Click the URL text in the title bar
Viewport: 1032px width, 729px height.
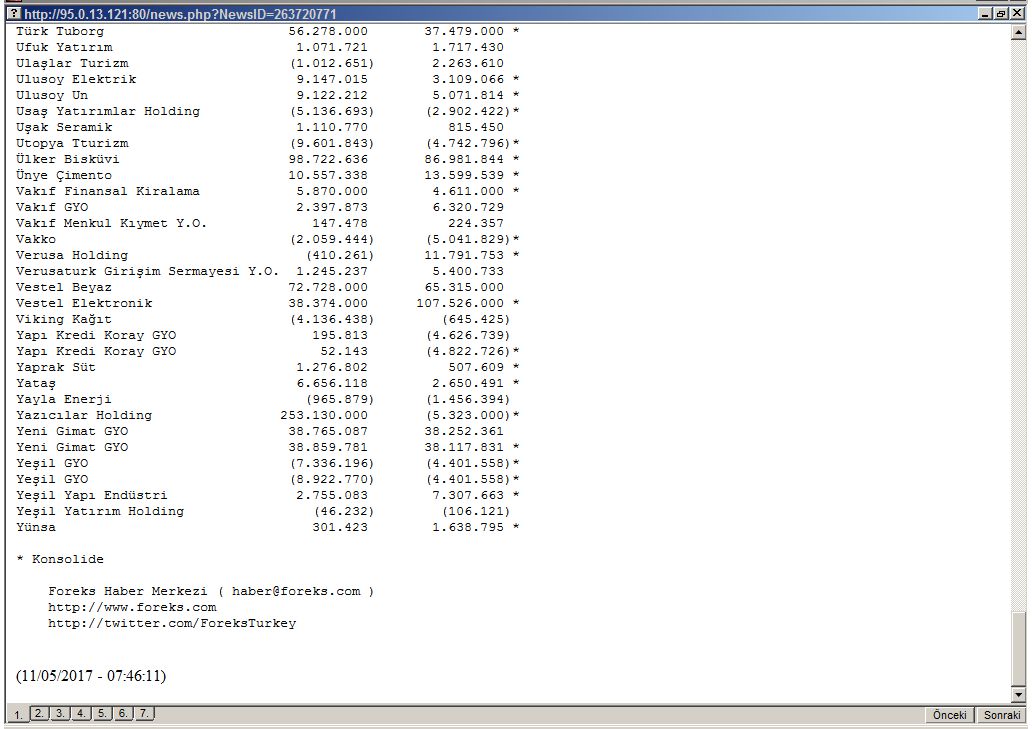pyautogui.click(x=180, y=14)
